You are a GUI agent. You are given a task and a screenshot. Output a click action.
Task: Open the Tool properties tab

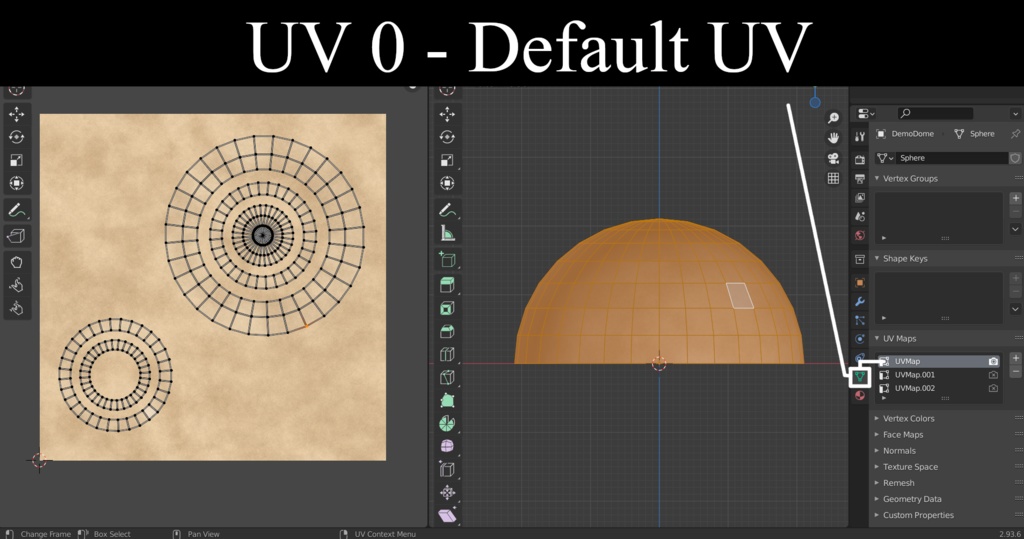tap(859, 137)
